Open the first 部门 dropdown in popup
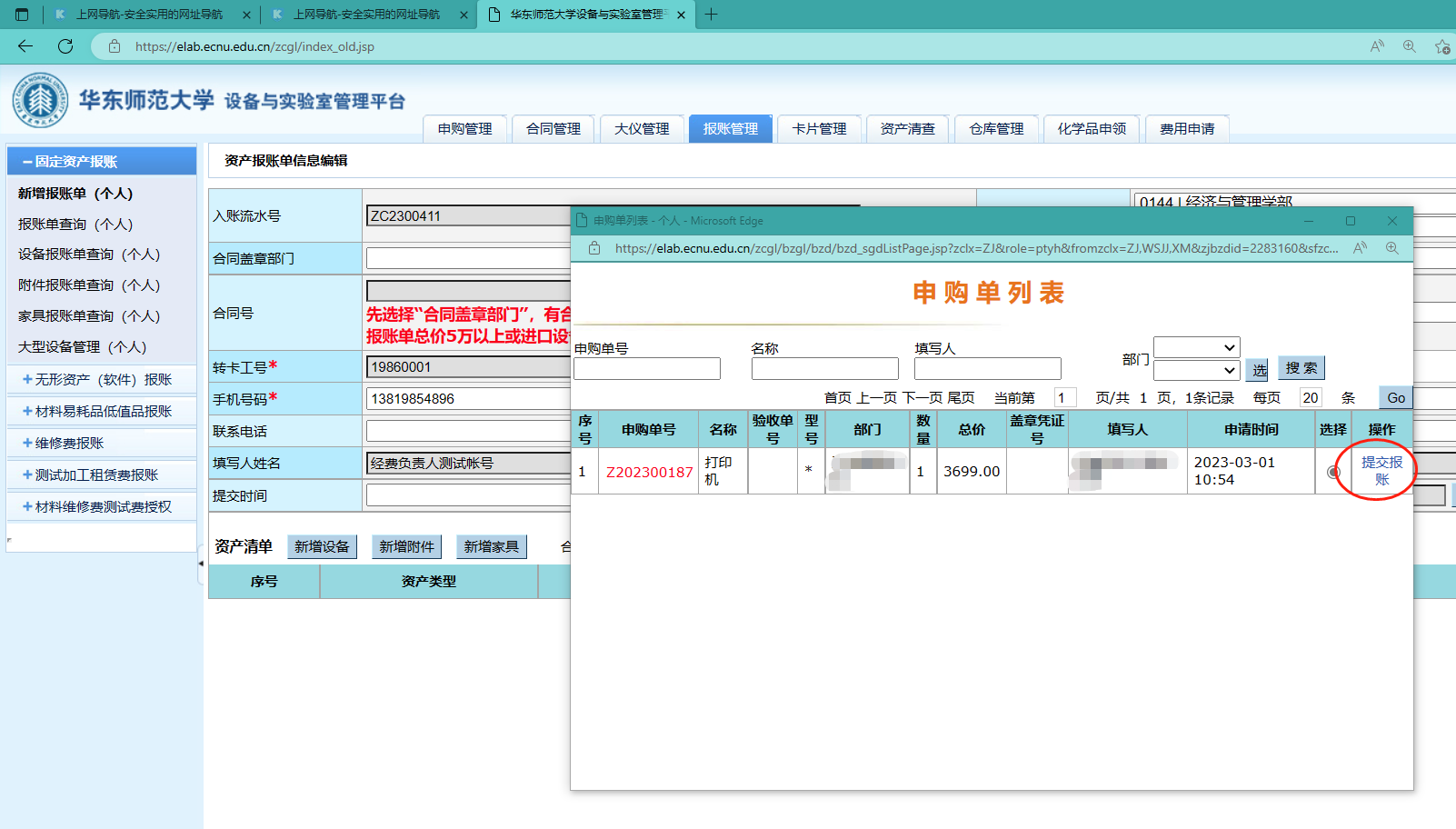This screenshot has width=1456, height=829. [1196, 347]
